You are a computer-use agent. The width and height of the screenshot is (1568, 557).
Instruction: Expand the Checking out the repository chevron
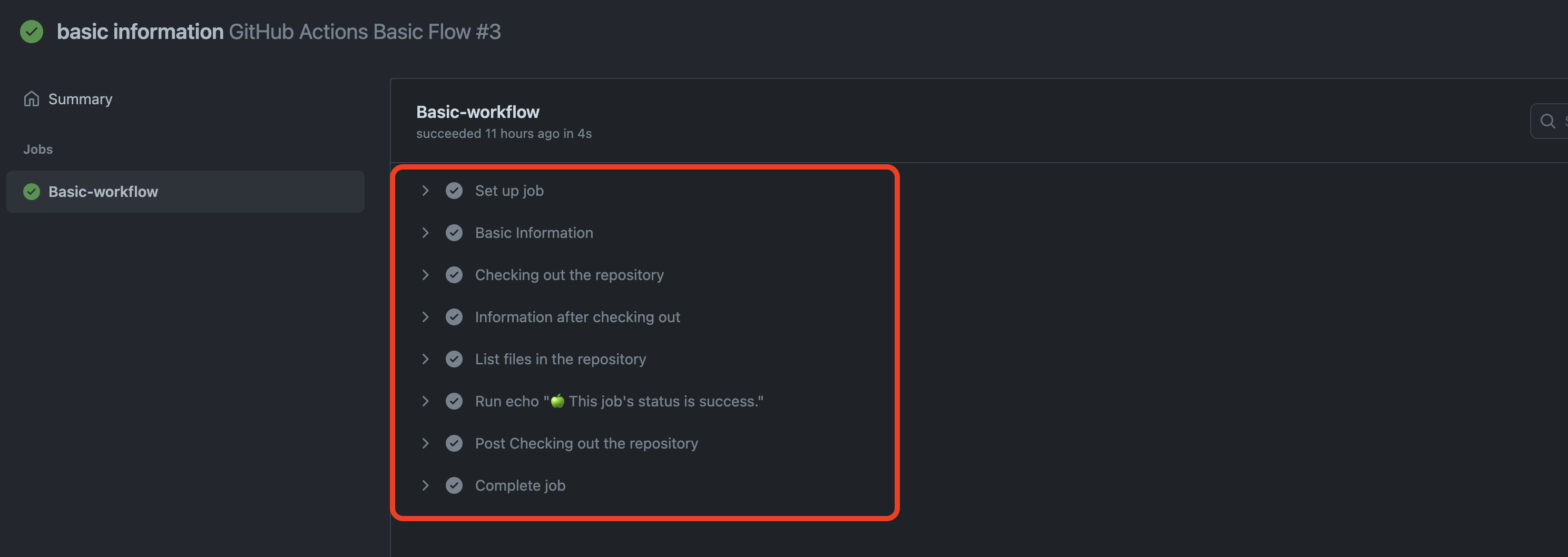(426, 275)
